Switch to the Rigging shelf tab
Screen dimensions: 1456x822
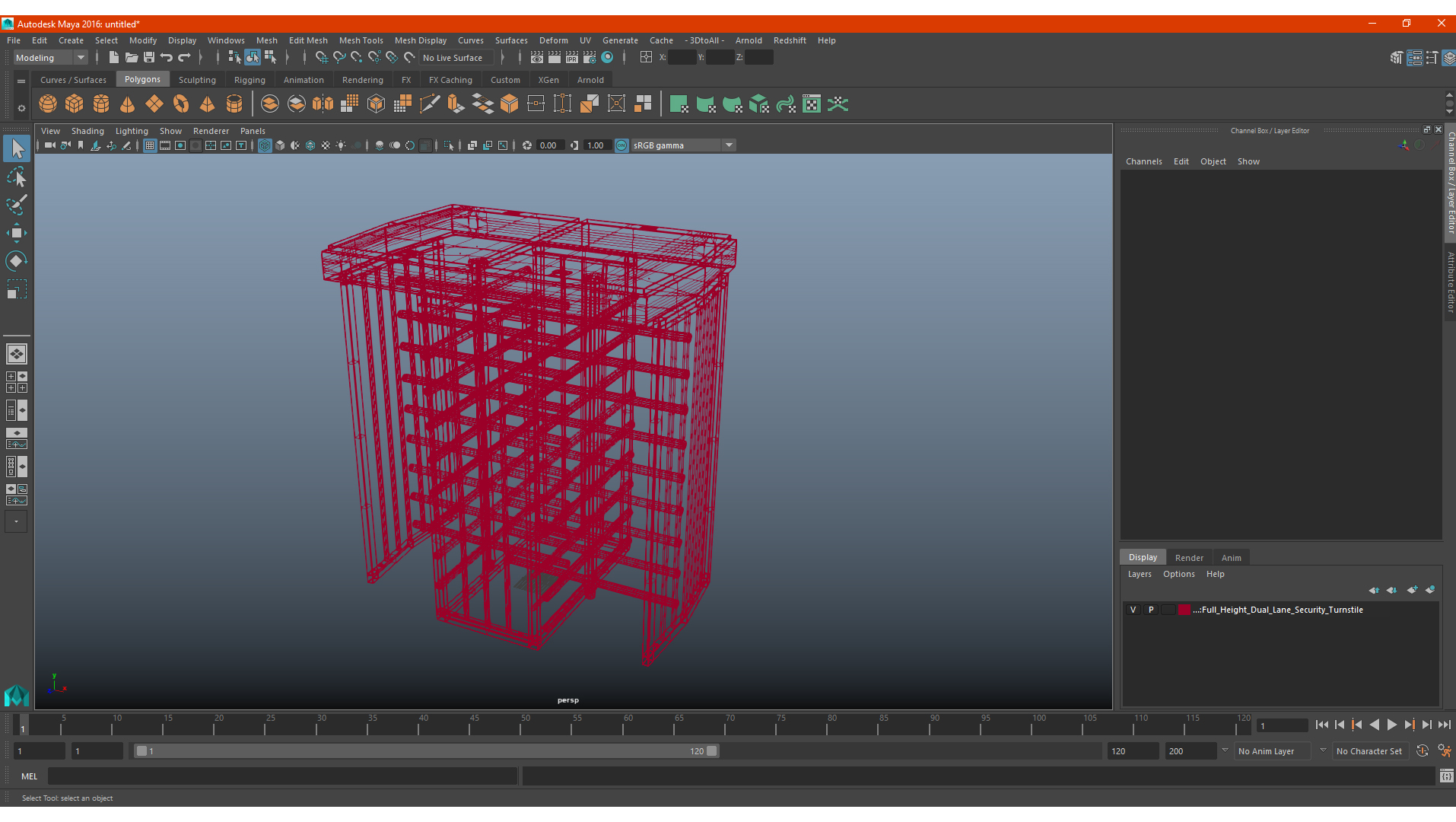(x=250, y=80)
